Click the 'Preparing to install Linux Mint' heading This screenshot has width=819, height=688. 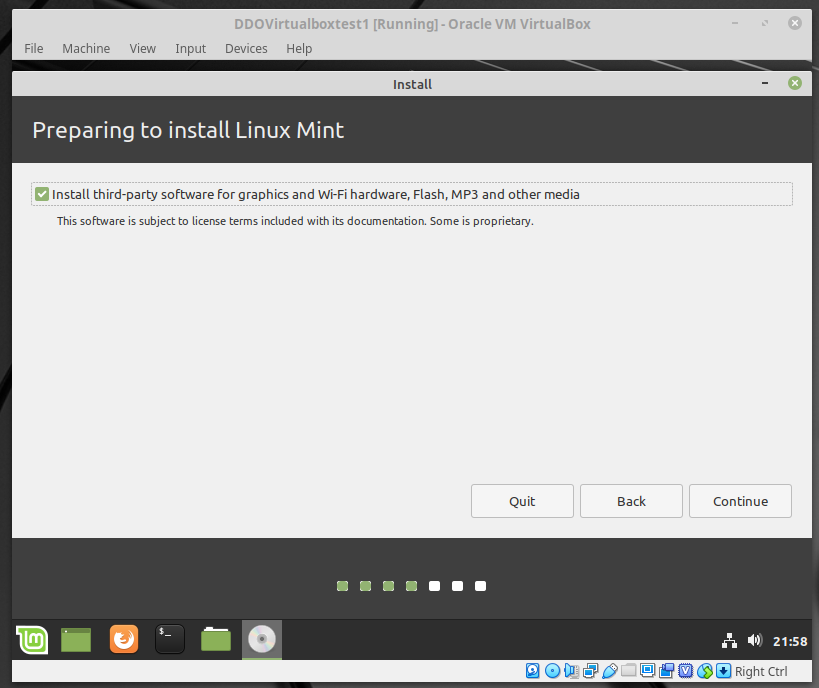pos(188,130)
